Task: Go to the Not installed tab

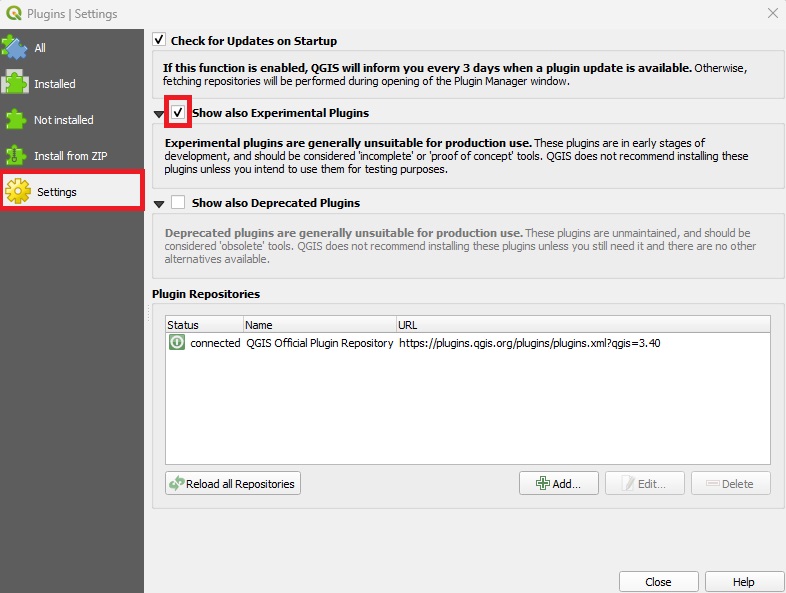Action: tap(72, 120)
